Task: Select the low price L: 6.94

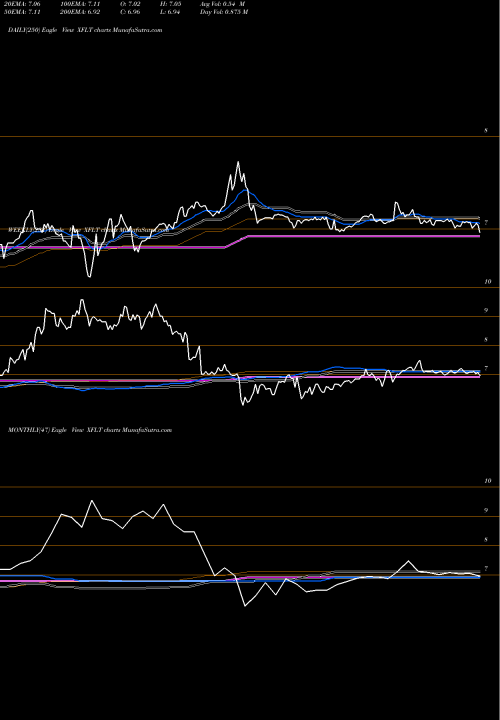Action: click(172, 12)
